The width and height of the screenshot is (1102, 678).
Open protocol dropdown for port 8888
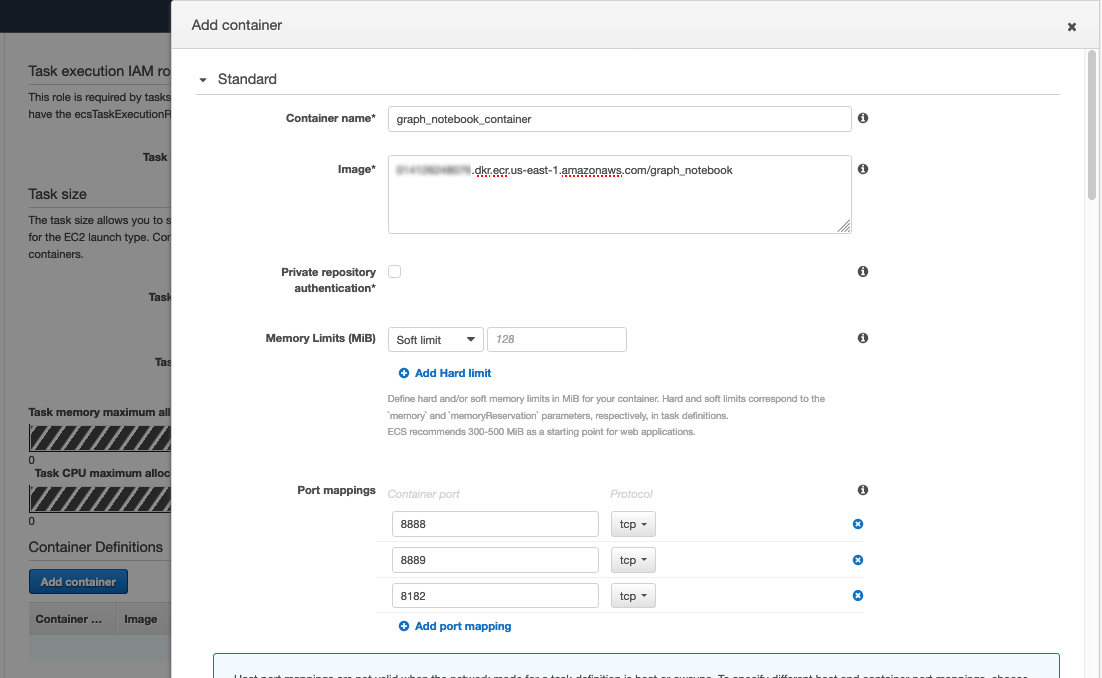click(x=633, y=524)
